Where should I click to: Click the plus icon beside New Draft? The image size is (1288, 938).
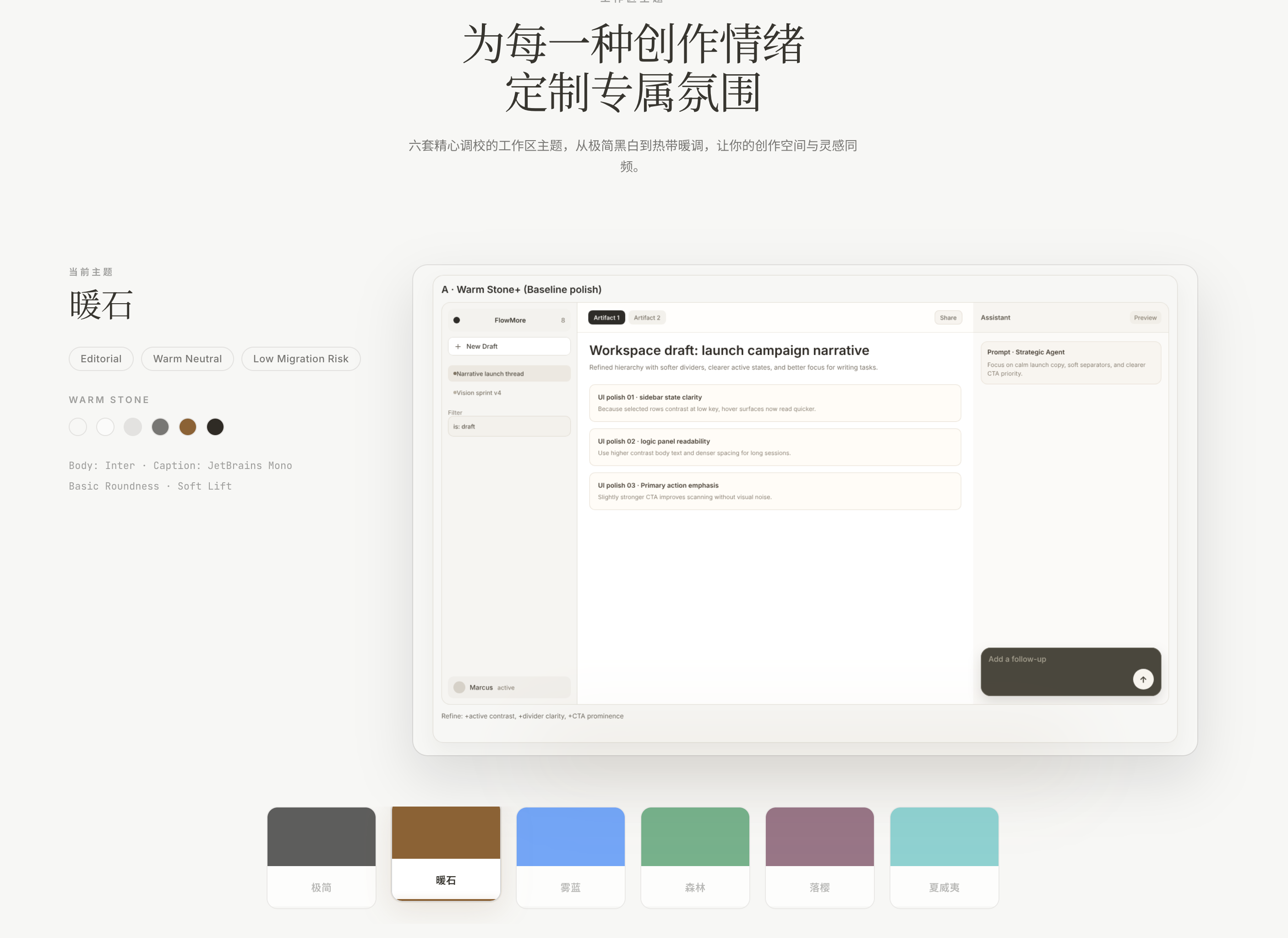[x=458, y=346]
